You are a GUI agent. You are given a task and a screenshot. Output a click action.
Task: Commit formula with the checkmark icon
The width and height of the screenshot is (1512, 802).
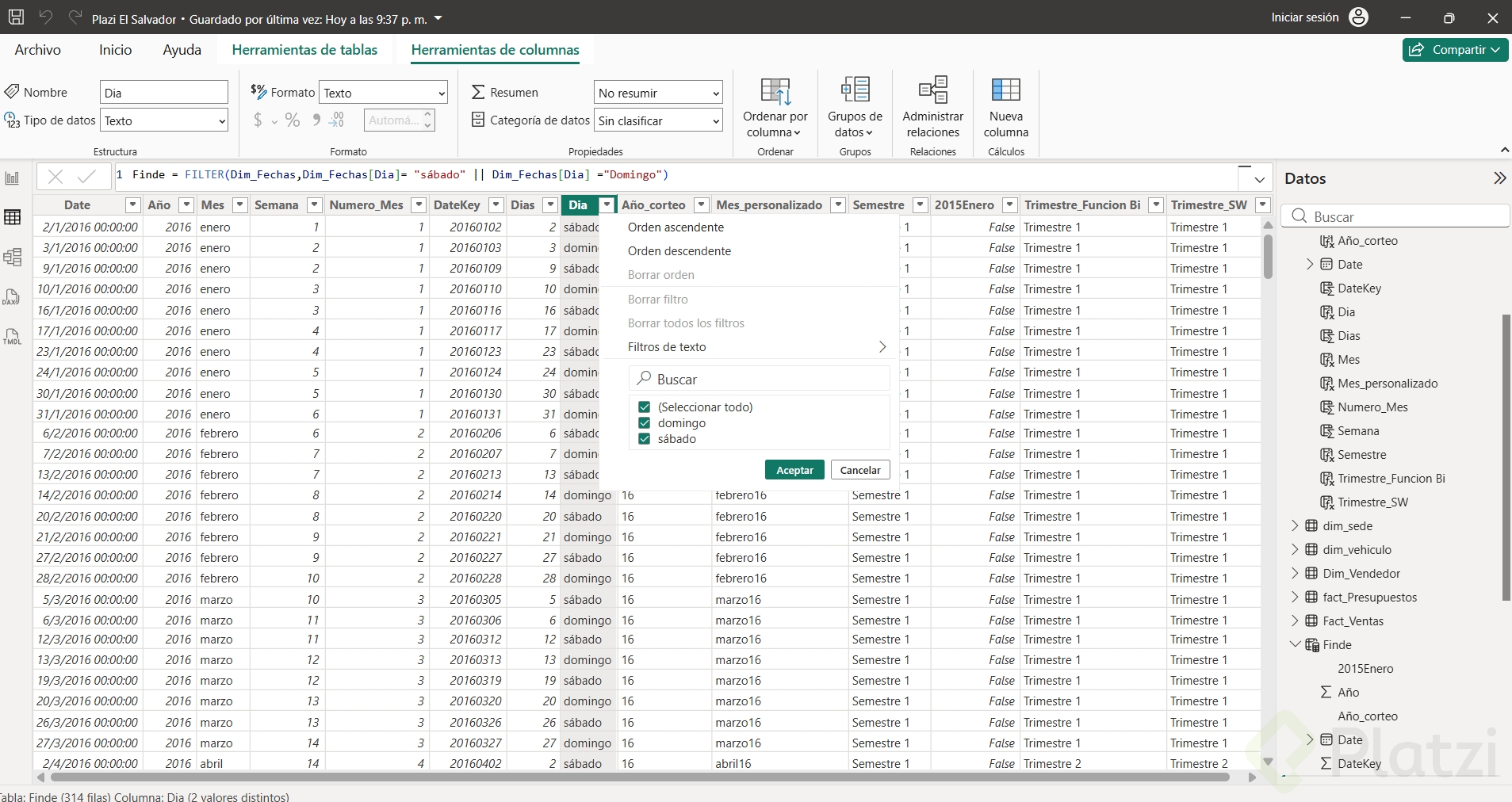pos(86,176)
